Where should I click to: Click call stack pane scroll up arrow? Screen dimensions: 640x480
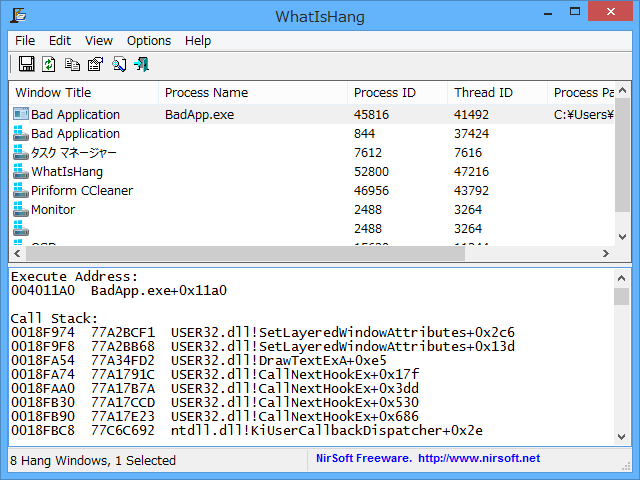(622, 278)
